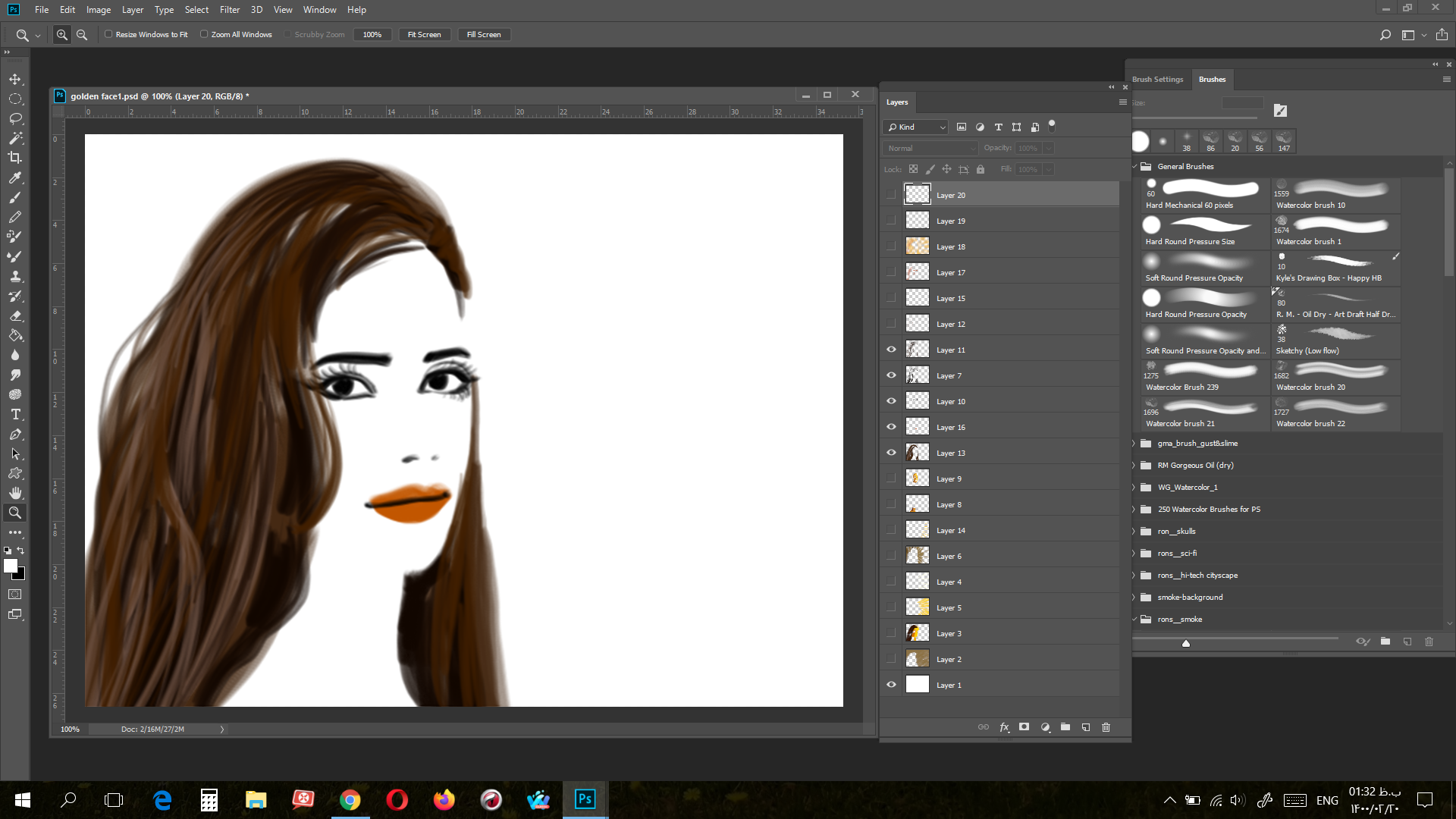This screenshot has height=819, width=1456.
Task: Click the Zoom In icon in options bar
Action: click(x=62, y=35)
